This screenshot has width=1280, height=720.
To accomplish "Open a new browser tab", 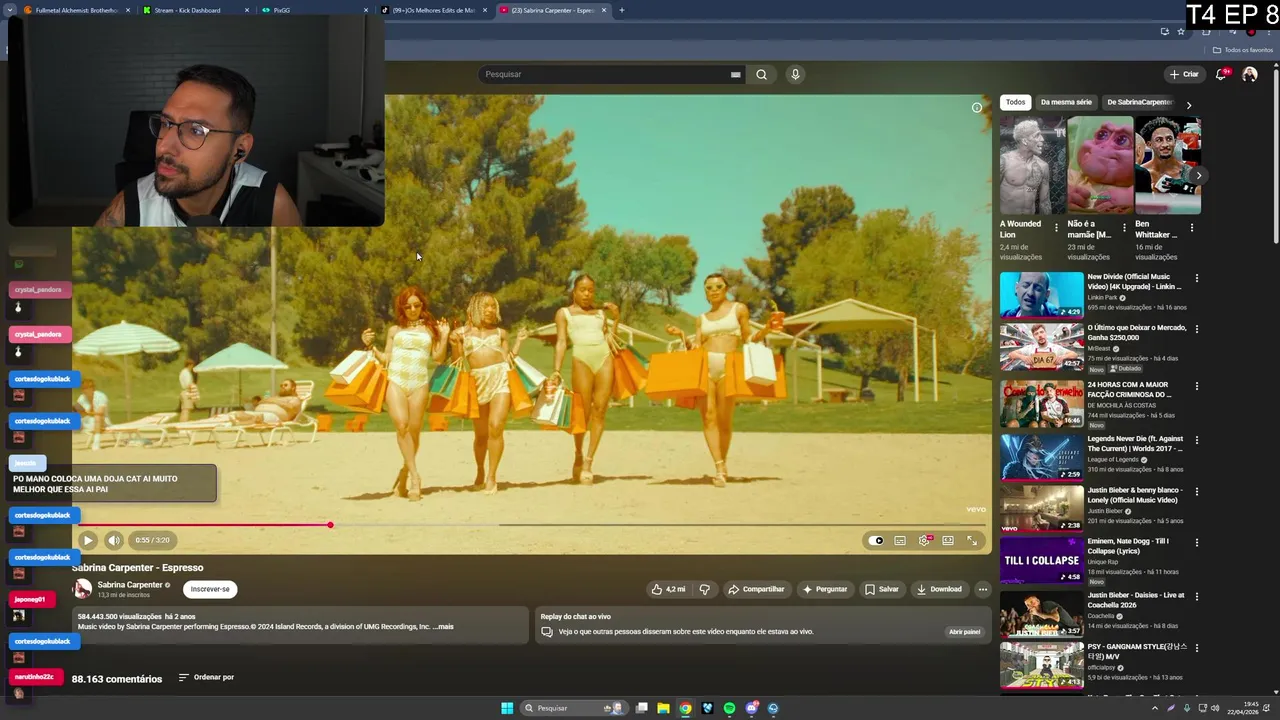I will click(x=621, y=10).
